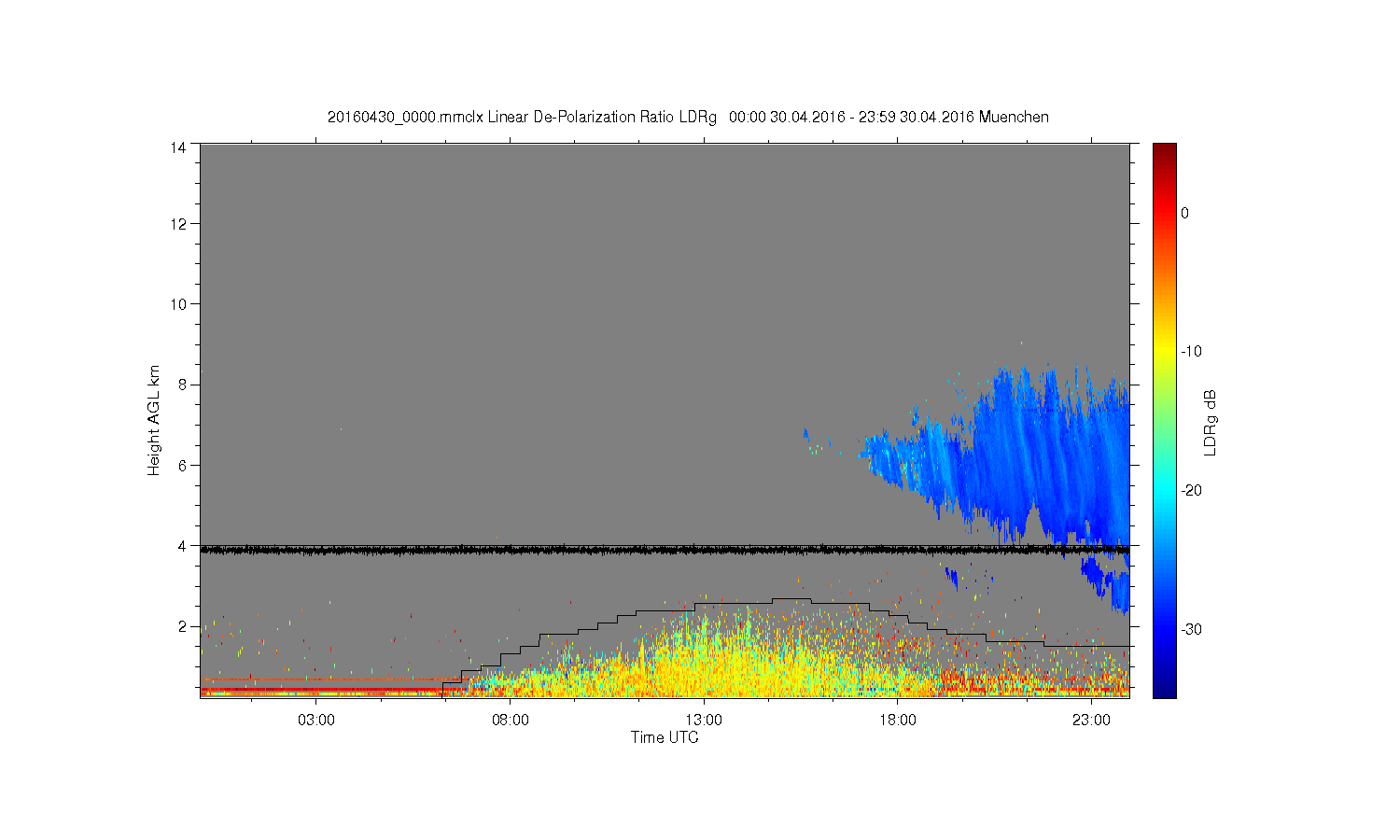Click the 03:00 time tick label
1400x840 pixels.
pos(316,721)
